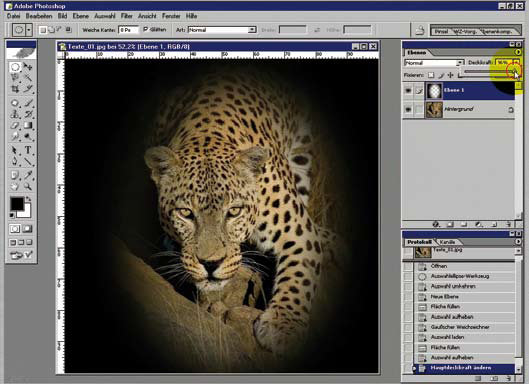Select the Slice tool
Viewport: 529px width, 384px height.
tap(28, 89)
